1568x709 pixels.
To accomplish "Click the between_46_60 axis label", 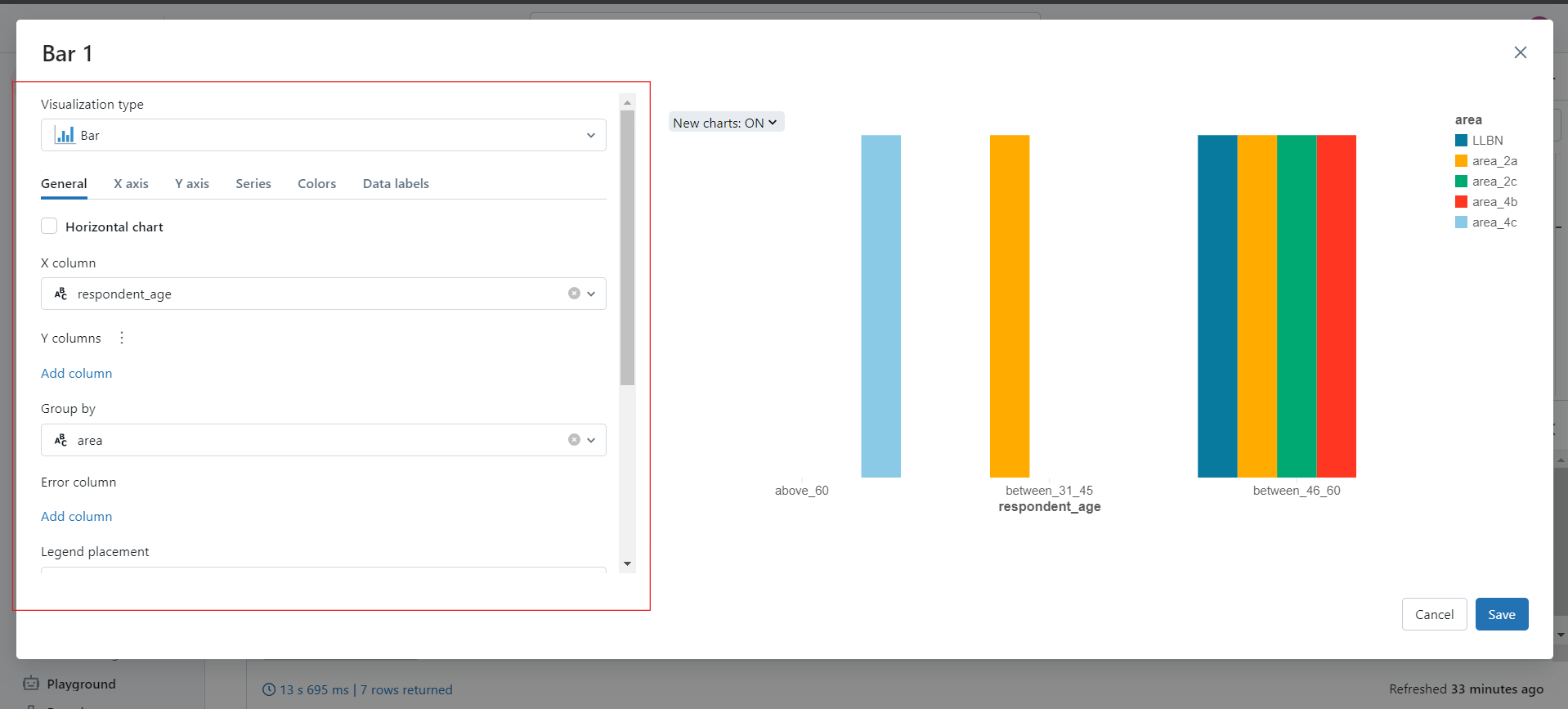I will pos(1297,491).
